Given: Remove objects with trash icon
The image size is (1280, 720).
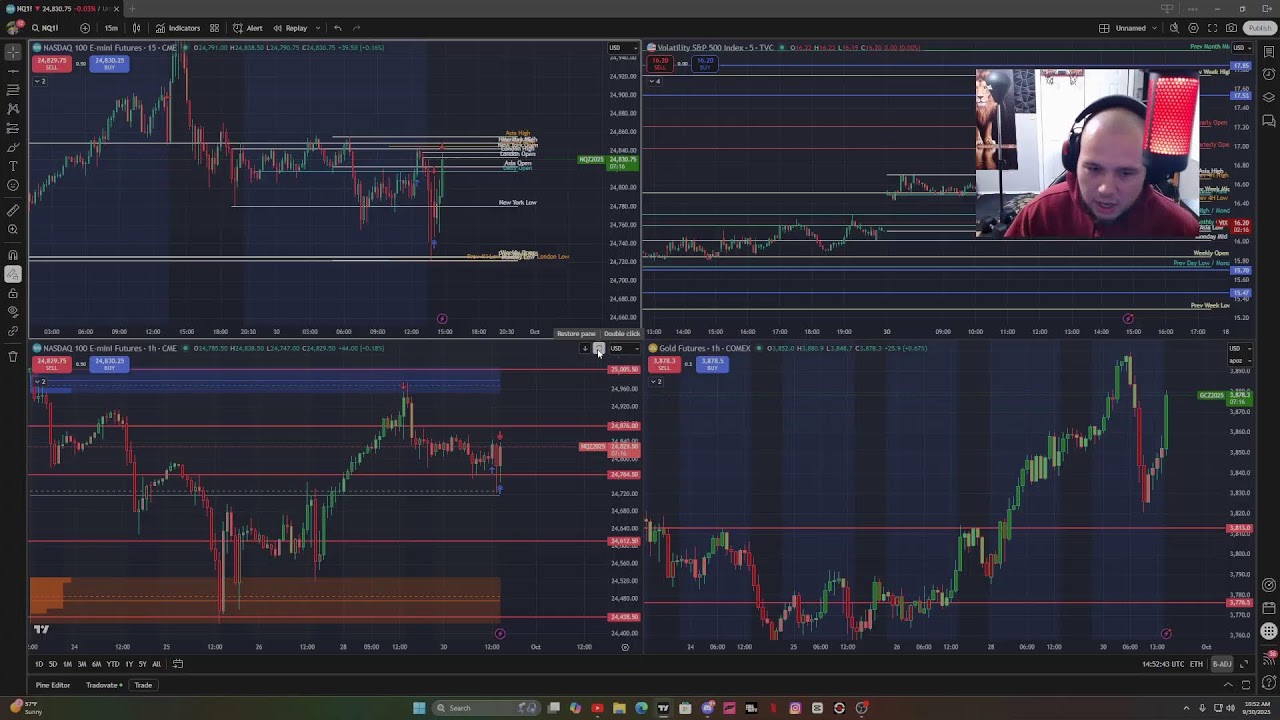Looking at the screenshot, I should pos(12,356).
